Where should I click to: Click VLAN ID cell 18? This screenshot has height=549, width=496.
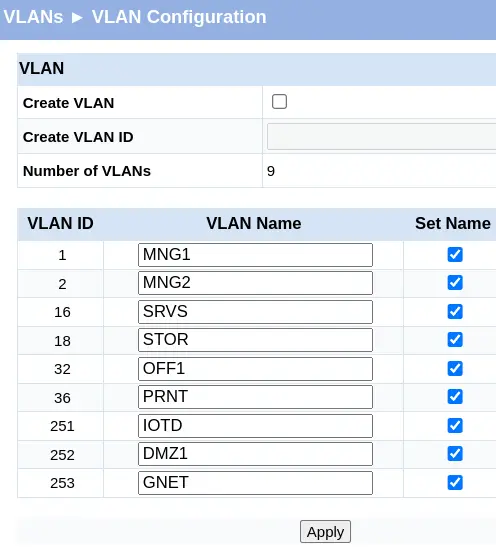(x=62, y=341)
